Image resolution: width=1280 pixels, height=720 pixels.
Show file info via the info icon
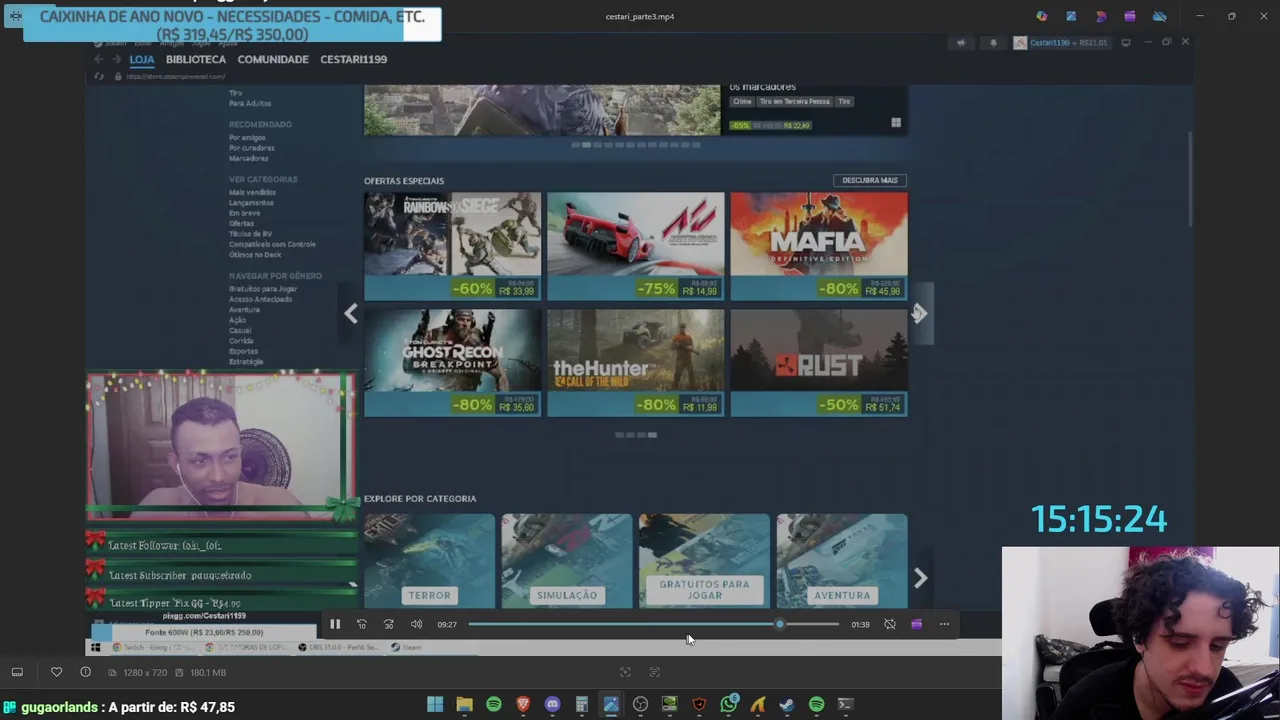[85, 672]
